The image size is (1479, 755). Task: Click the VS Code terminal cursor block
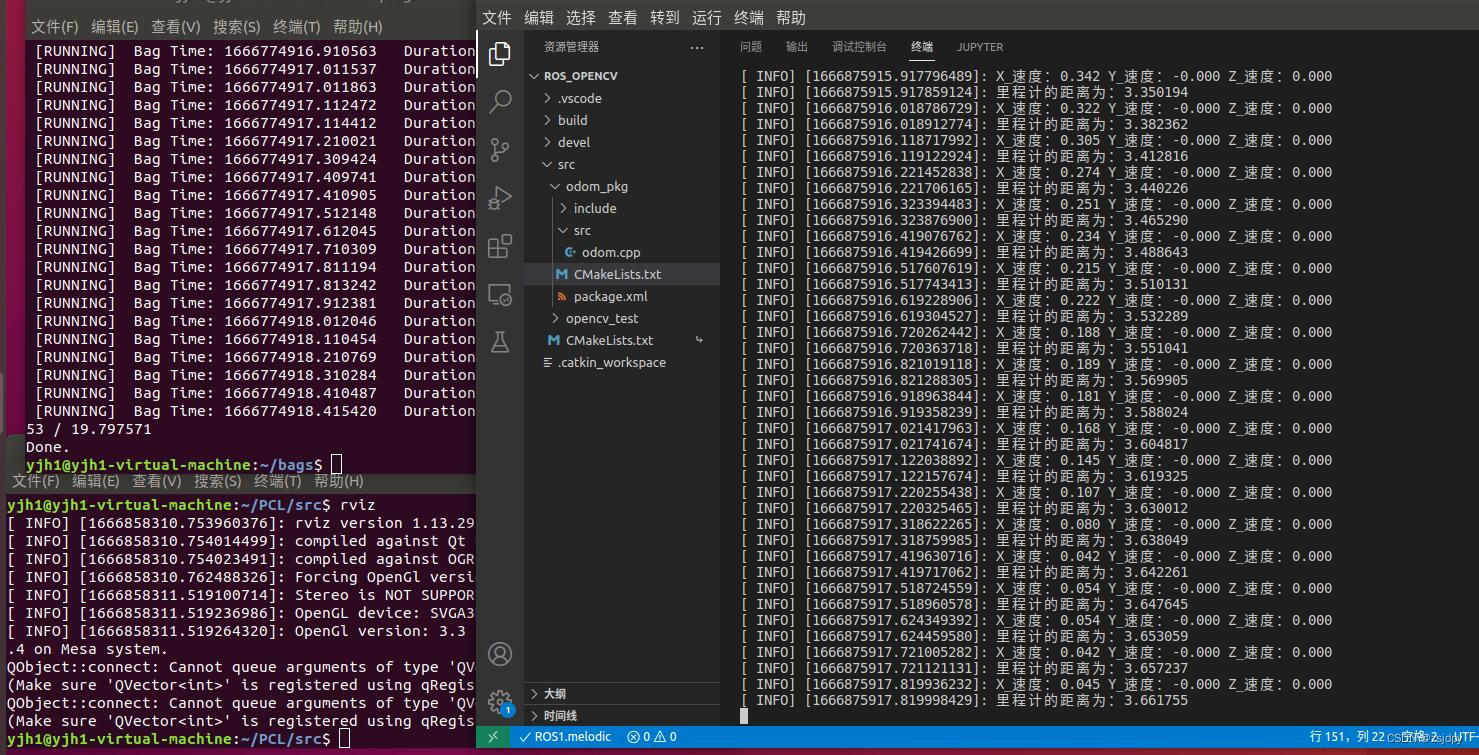744,716
